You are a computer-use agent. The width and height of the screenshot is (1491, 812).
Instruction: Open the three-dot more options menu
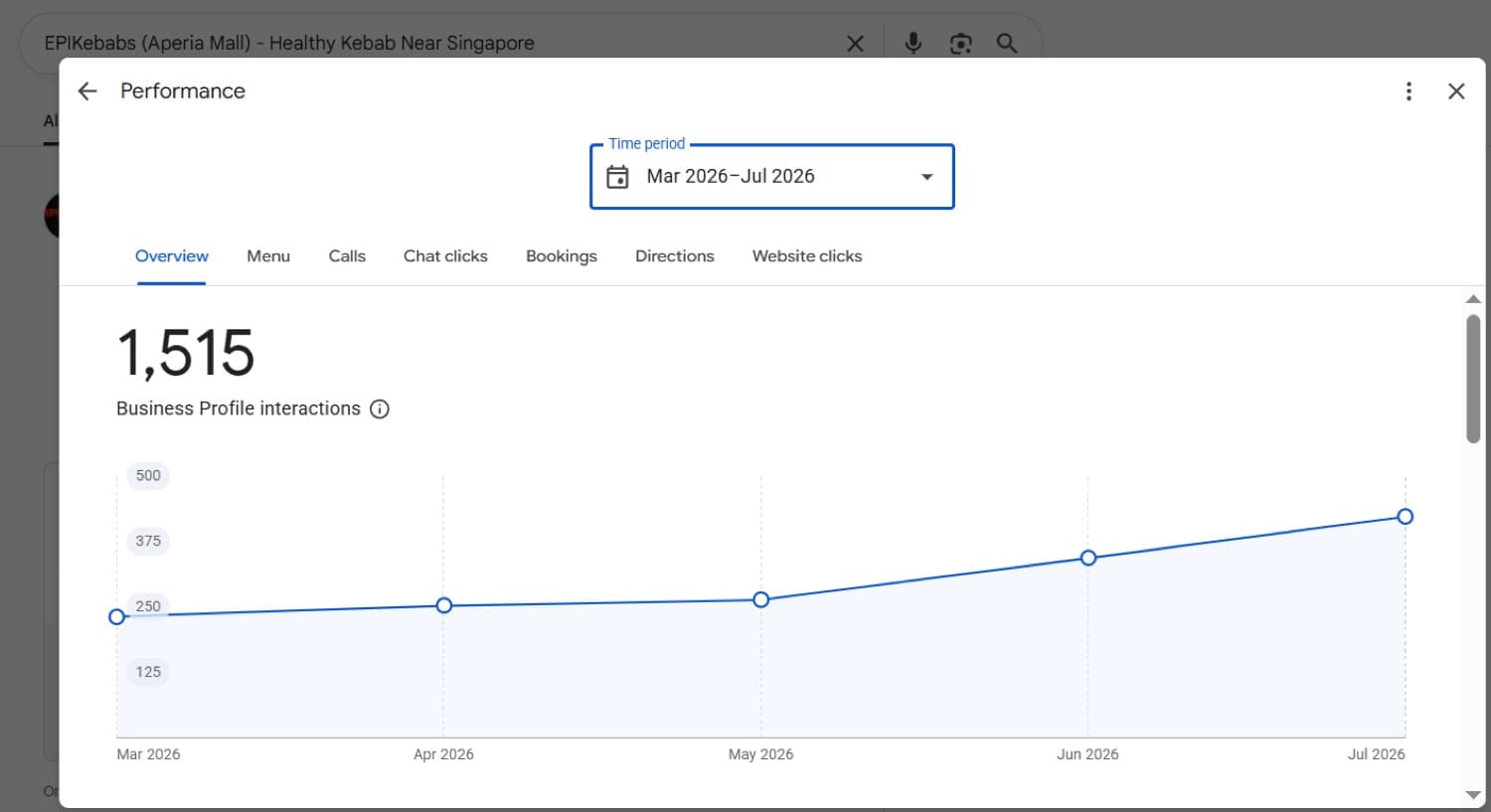point(1408,91)
